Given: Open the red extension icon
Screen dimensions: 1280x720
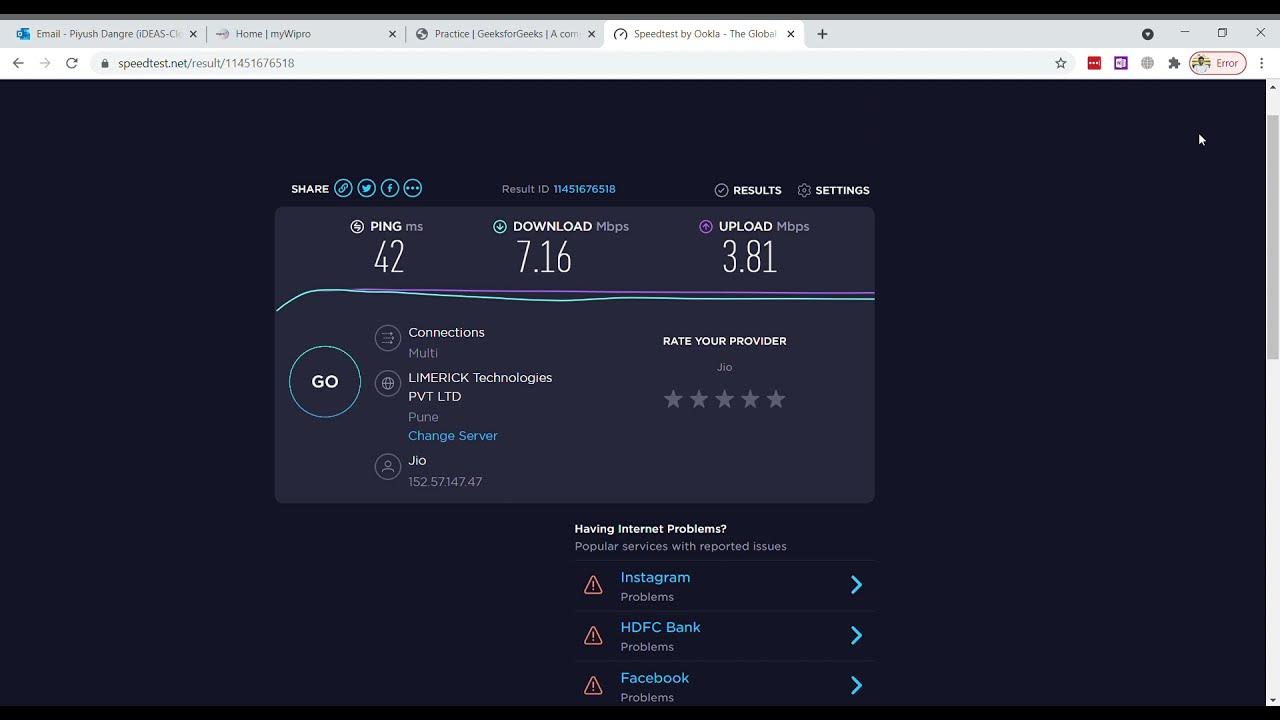Looking at the screenshot, I should [x=1094, y=63].
